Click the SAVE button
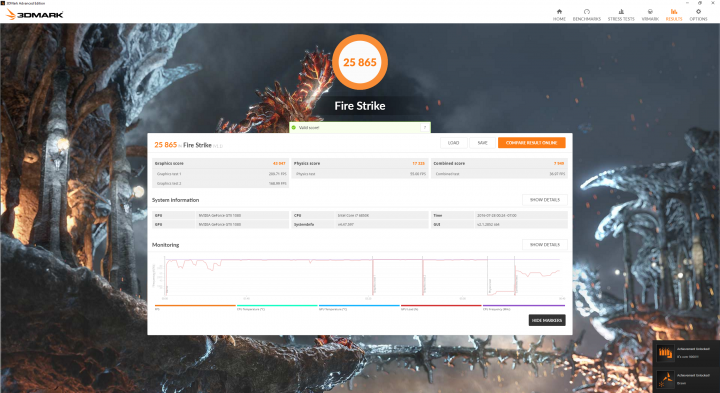Viewport: 720px width, 393px height. pos(482,143)
